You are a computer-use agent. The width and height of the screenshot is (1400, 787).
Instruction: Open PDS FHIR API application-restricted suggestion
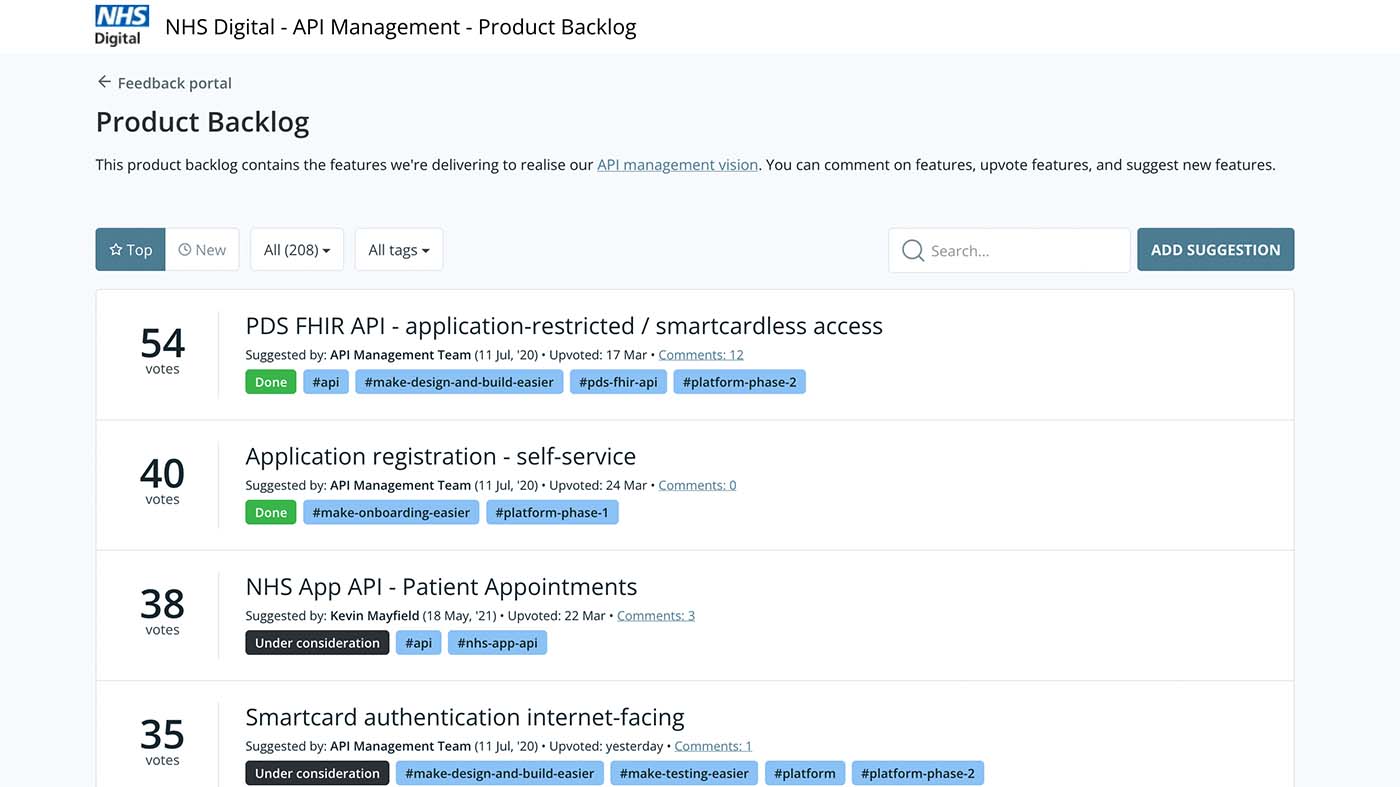pyautogui.click(x=564, y=326)
